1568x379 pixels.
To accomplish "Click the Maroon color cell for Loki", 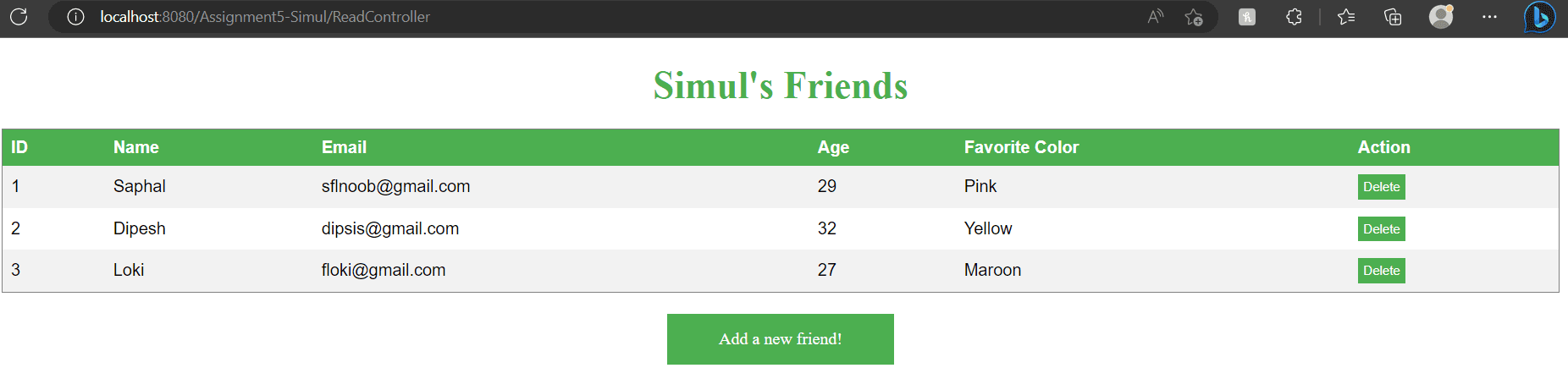I will pos(992,270).
